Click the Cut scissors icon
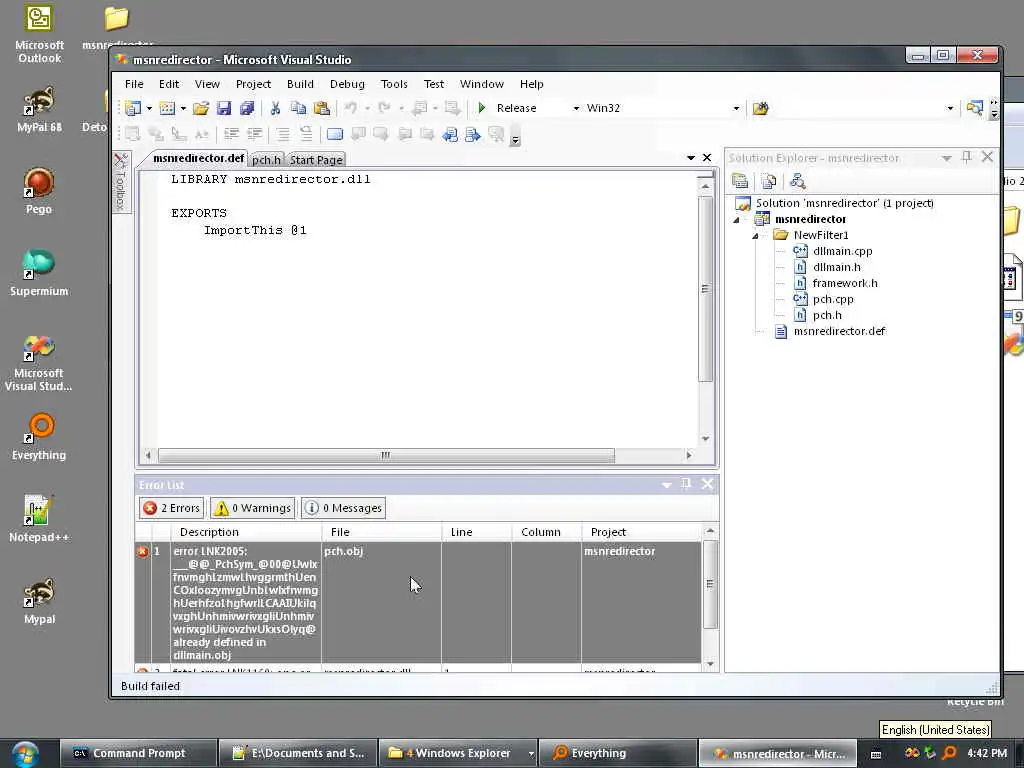 [275, 108]
